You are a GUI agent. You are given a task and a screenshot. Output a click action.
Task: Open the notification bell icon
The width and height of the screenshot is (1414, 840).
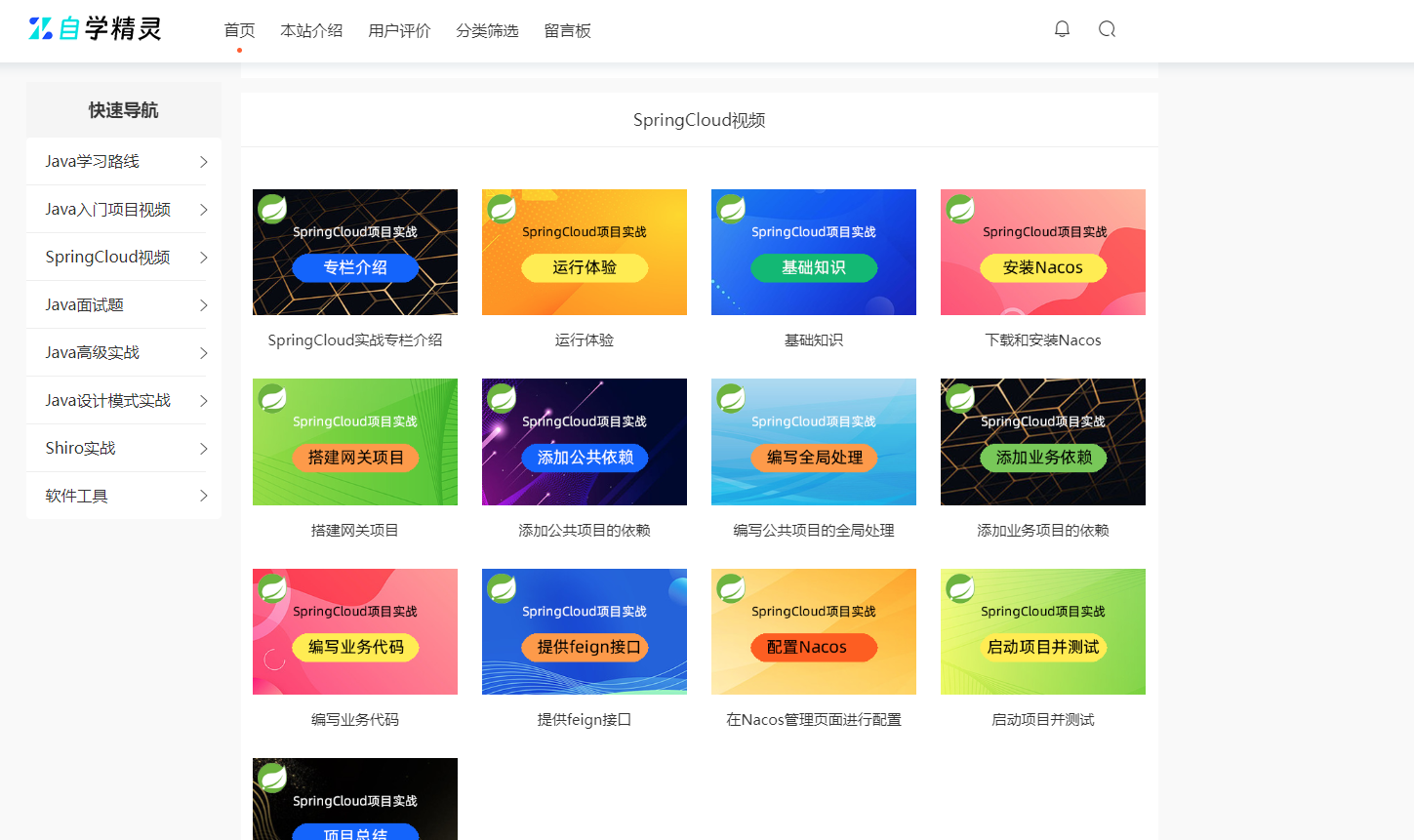(1062, 29)
